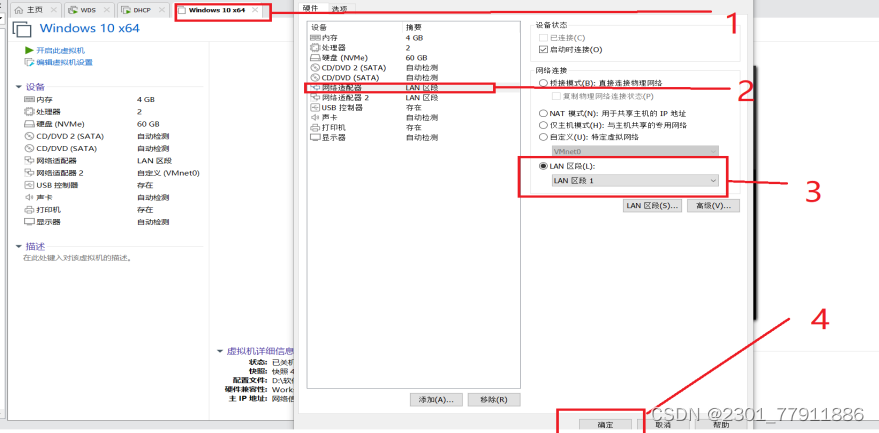Select the 桥接模式(B) radio button

click(543, 83)
